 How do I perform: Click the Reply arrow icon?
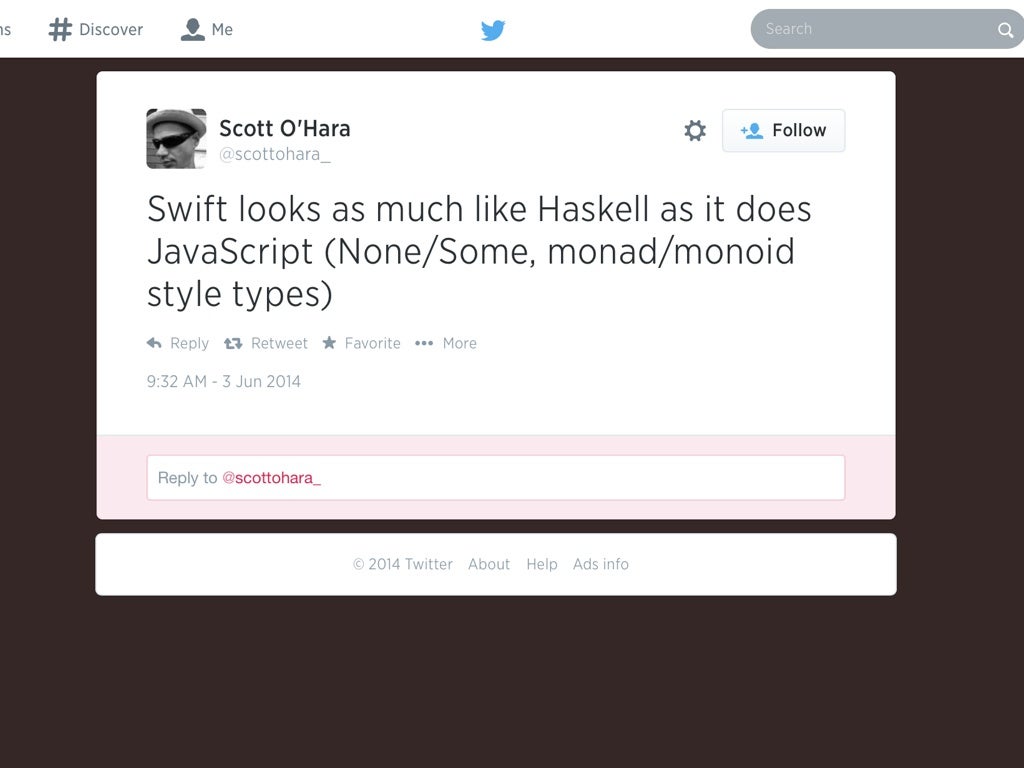[154, 343]
